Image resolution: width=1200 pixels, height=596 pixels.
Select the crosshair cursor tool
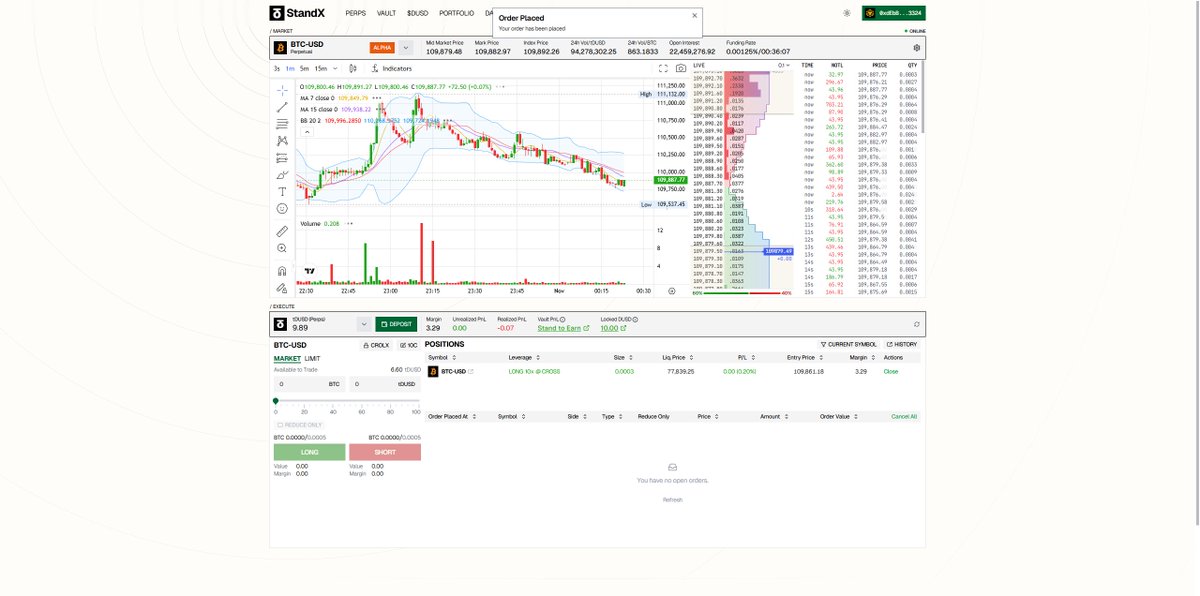[282, 90]
